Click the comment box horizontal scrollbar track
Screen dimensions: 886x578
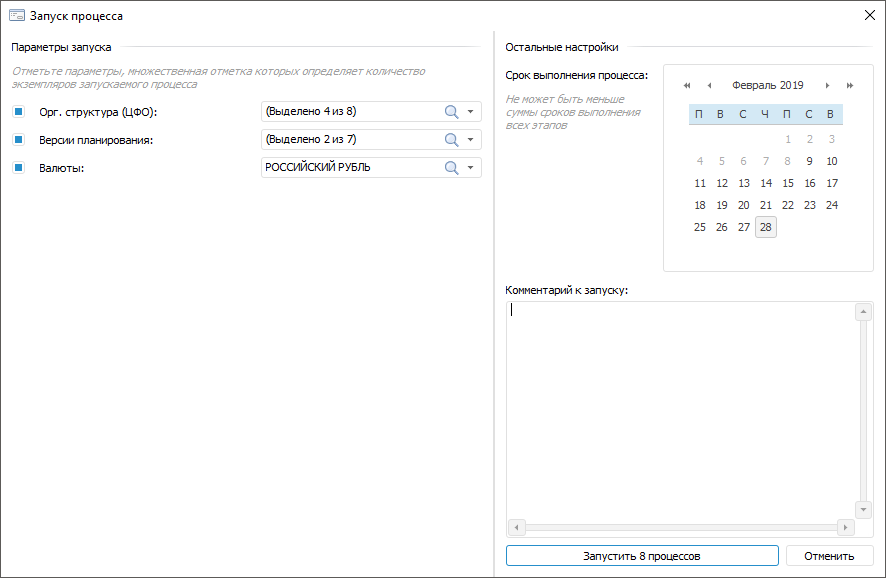click(681, 528)
